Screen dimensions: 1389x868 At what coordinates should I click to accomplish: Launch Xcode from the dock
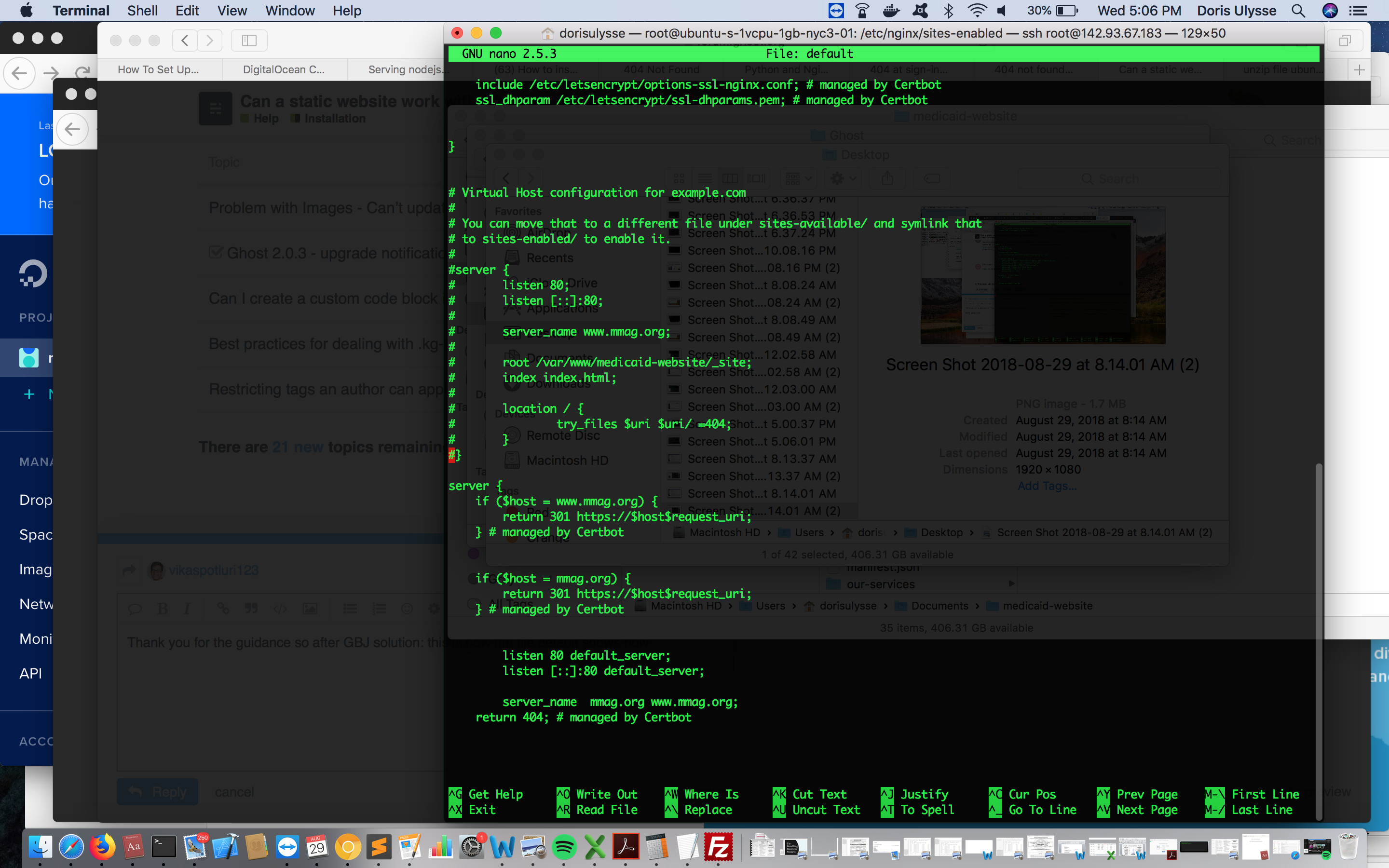226,847
